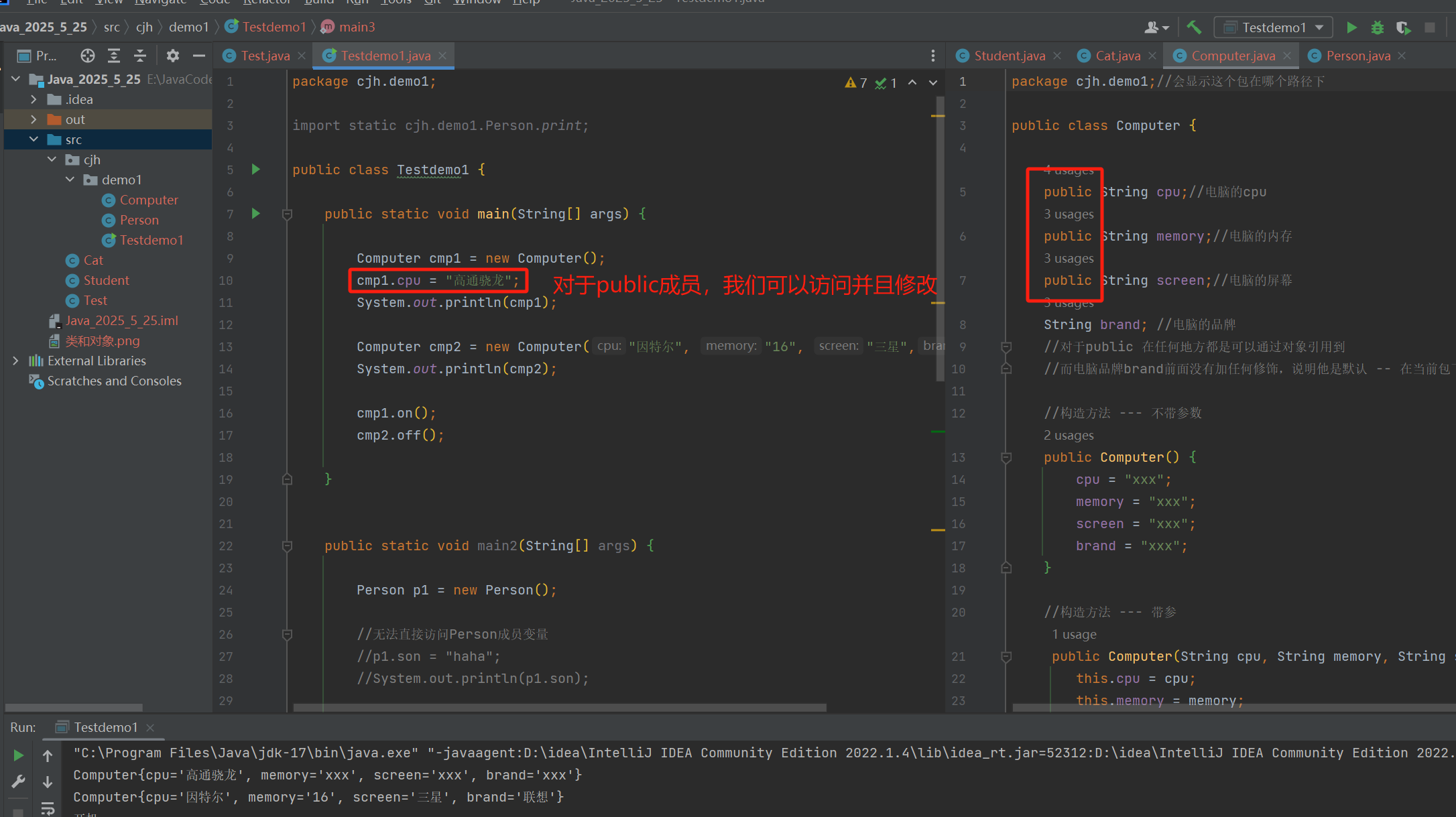
Task: Open the Testdemo1 run configuration dropdown
Action: tap(1273, 27)
